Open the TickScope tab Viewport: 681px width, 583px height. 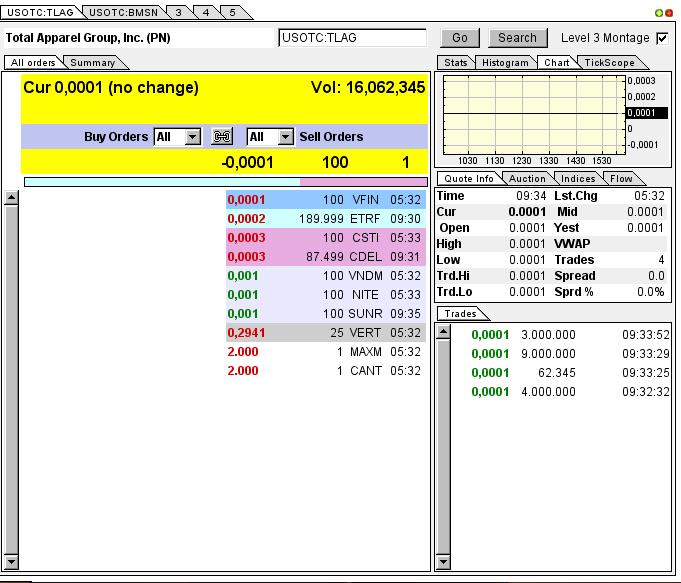click(609, 63)
